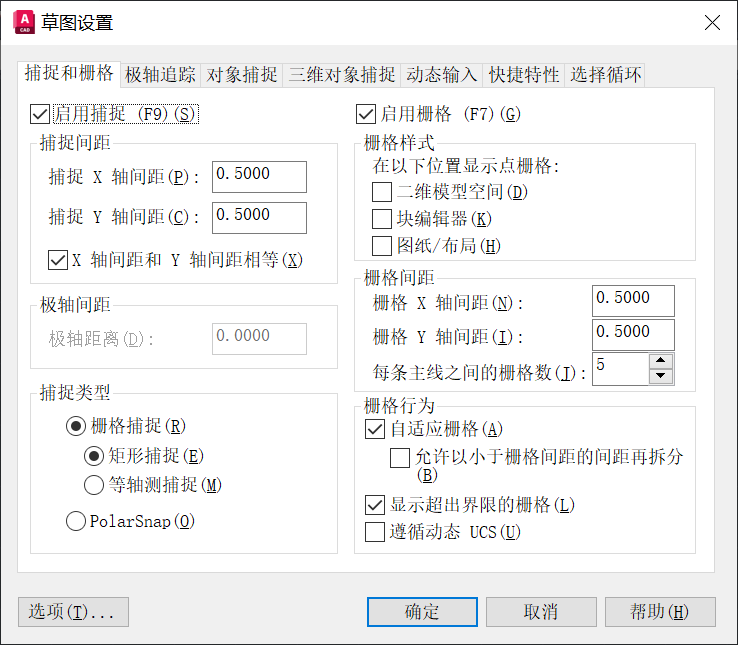This screenshot has height=645, width=738.
Task: Click the AutoCAD logo icon in title bar
Action: pos(24,22)
